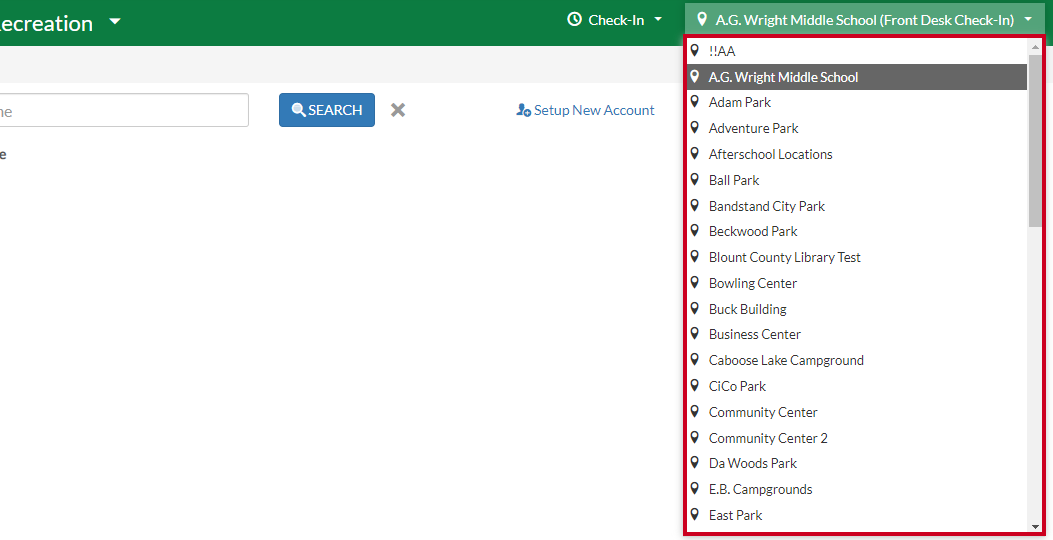Click the user-plus icon by Setup New Account

[523, 110]
